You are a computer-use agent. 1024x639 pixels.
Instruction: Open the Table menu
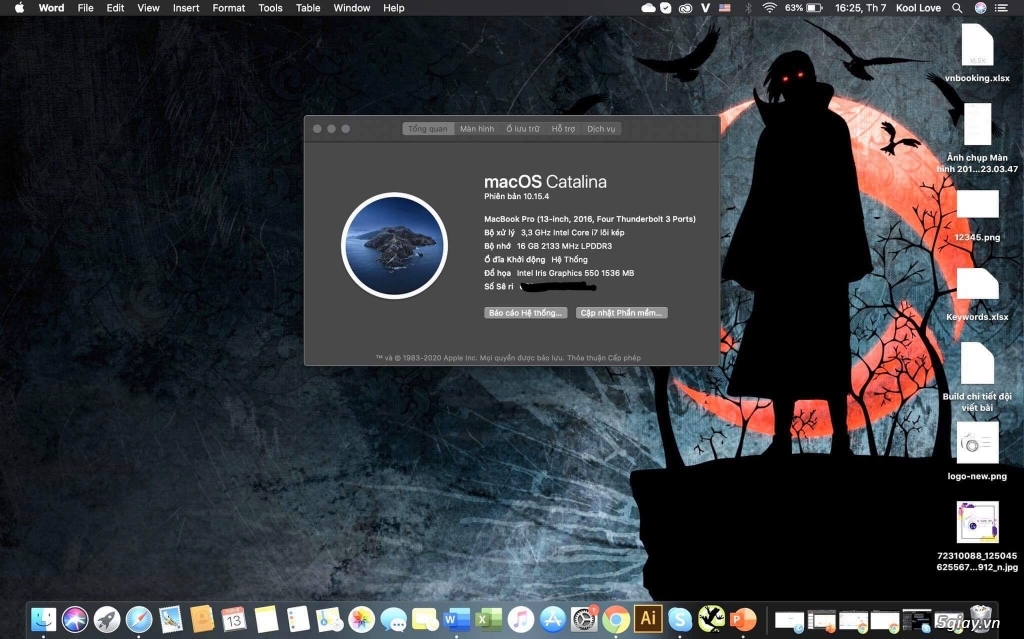[x=308, y=8]
